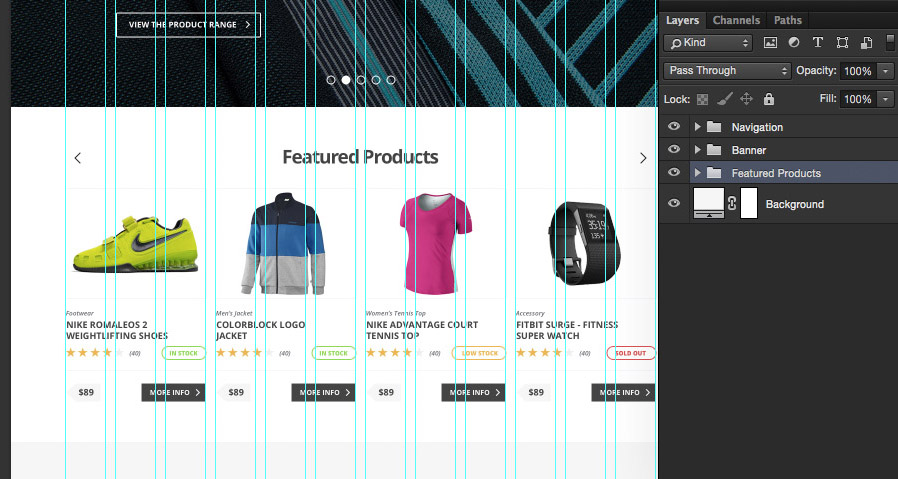898x479 pixels.
Task: Filter layers by adjustment layer icon
Action: click(x=794, y=42)
